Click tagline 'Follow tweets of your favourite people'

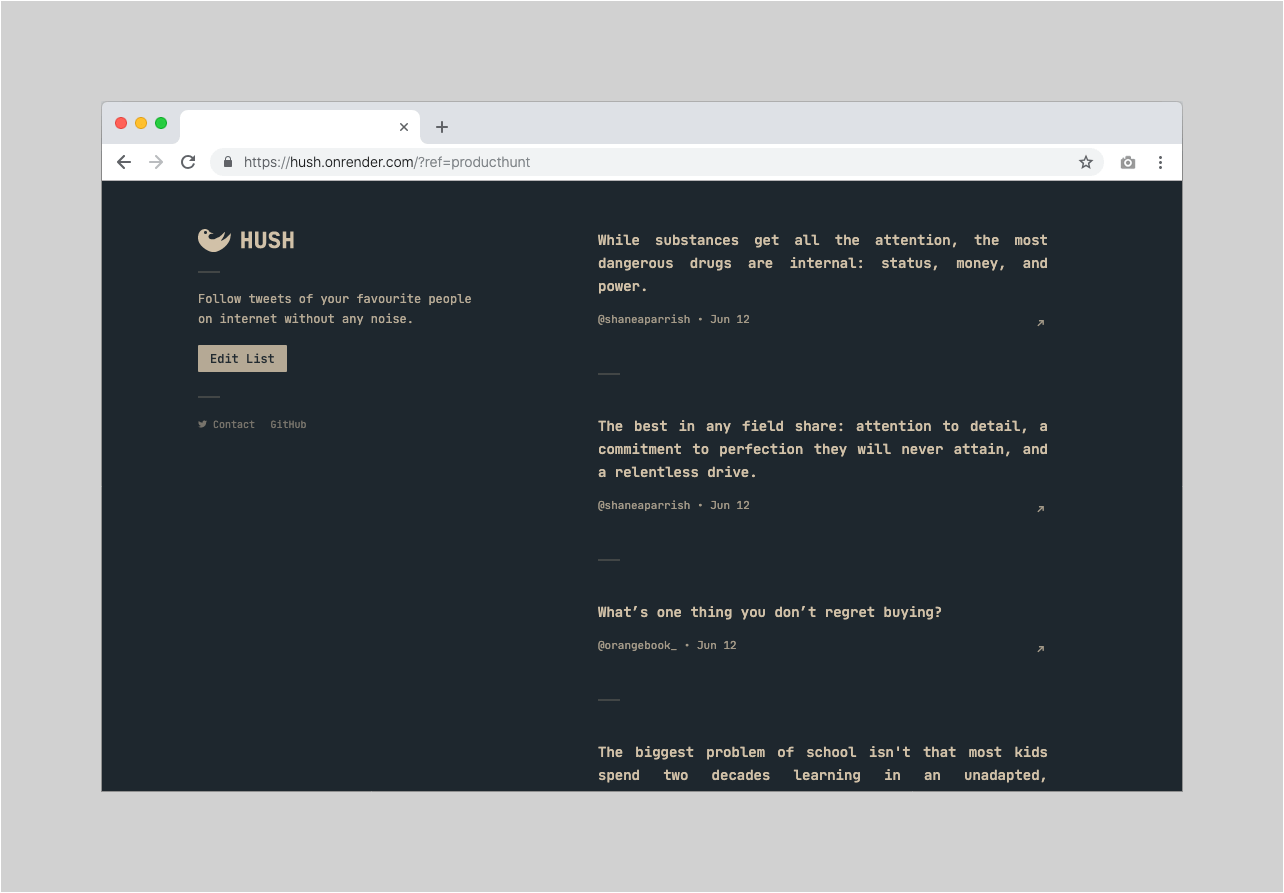point(335,299)
